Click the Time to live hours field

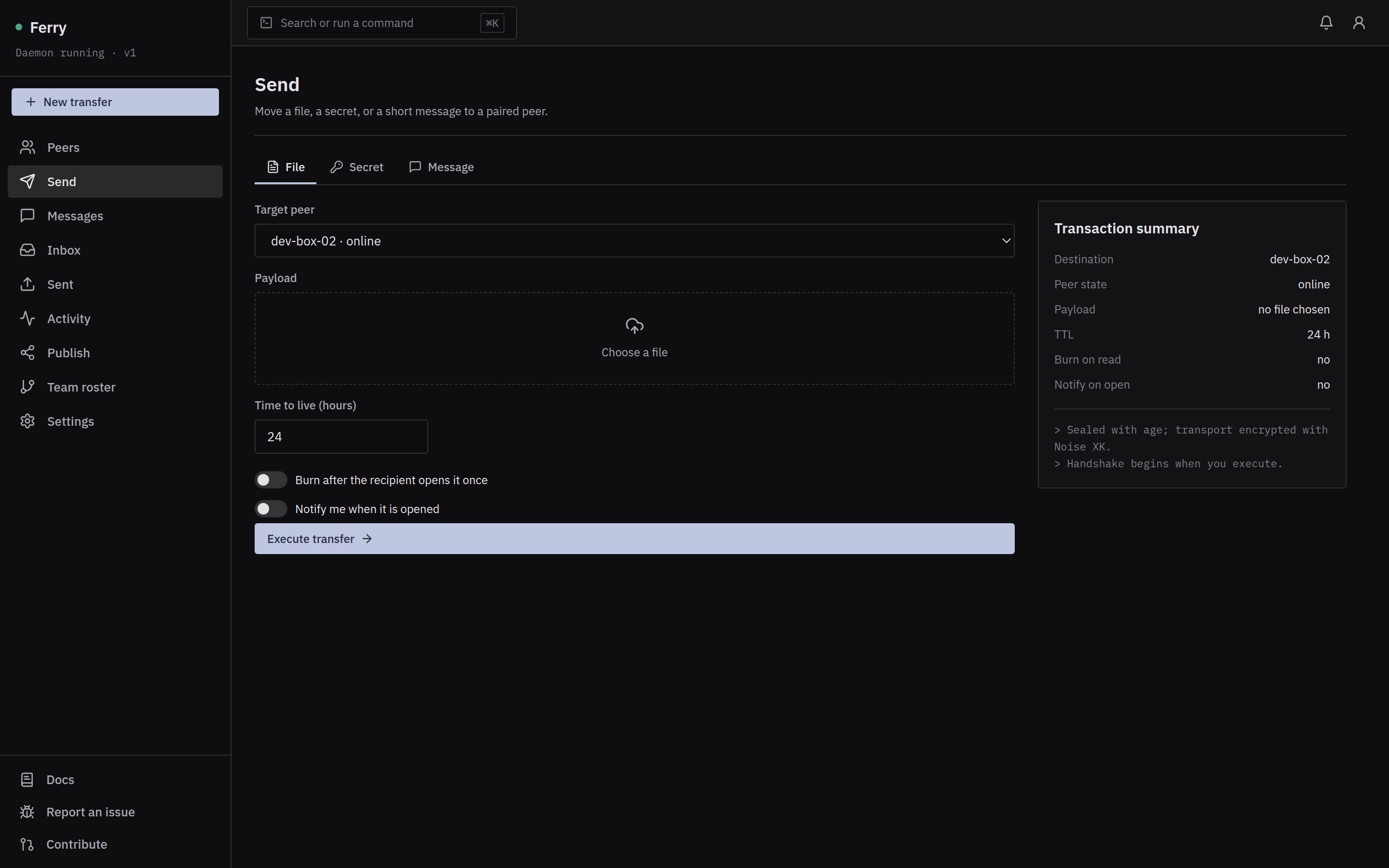click(341, 437)
